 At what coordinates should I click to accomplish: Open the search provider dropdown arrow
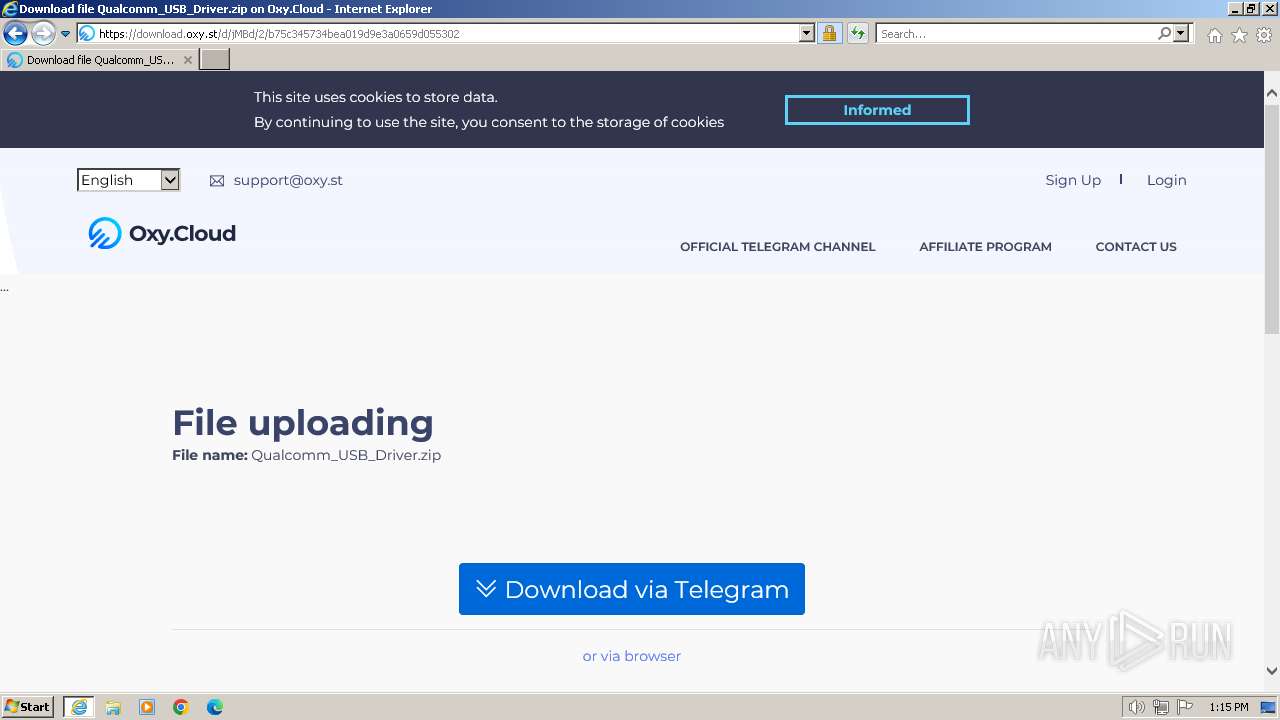[x=1181, y=33]
